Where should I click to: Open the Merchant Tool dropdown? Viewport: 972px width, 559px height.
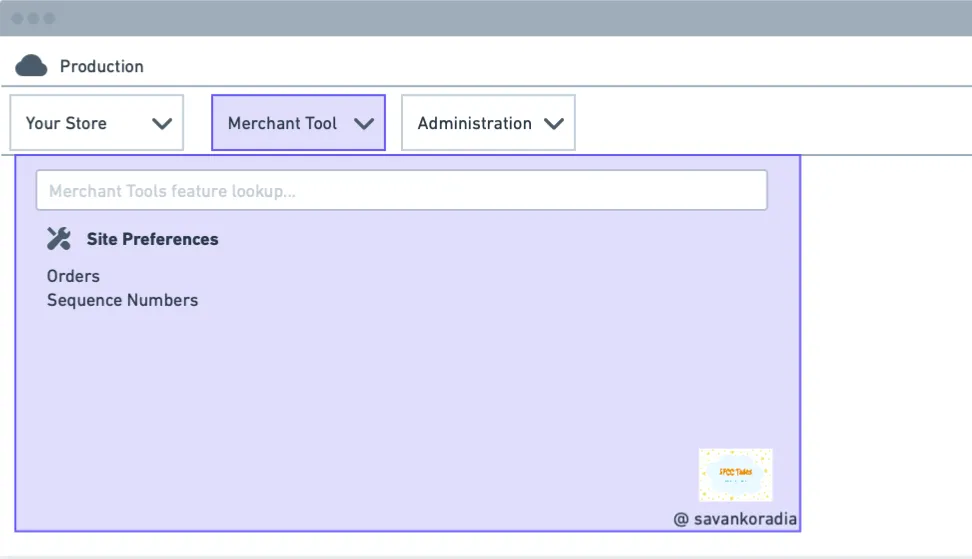pyautogui.click(x=298, y=123)
